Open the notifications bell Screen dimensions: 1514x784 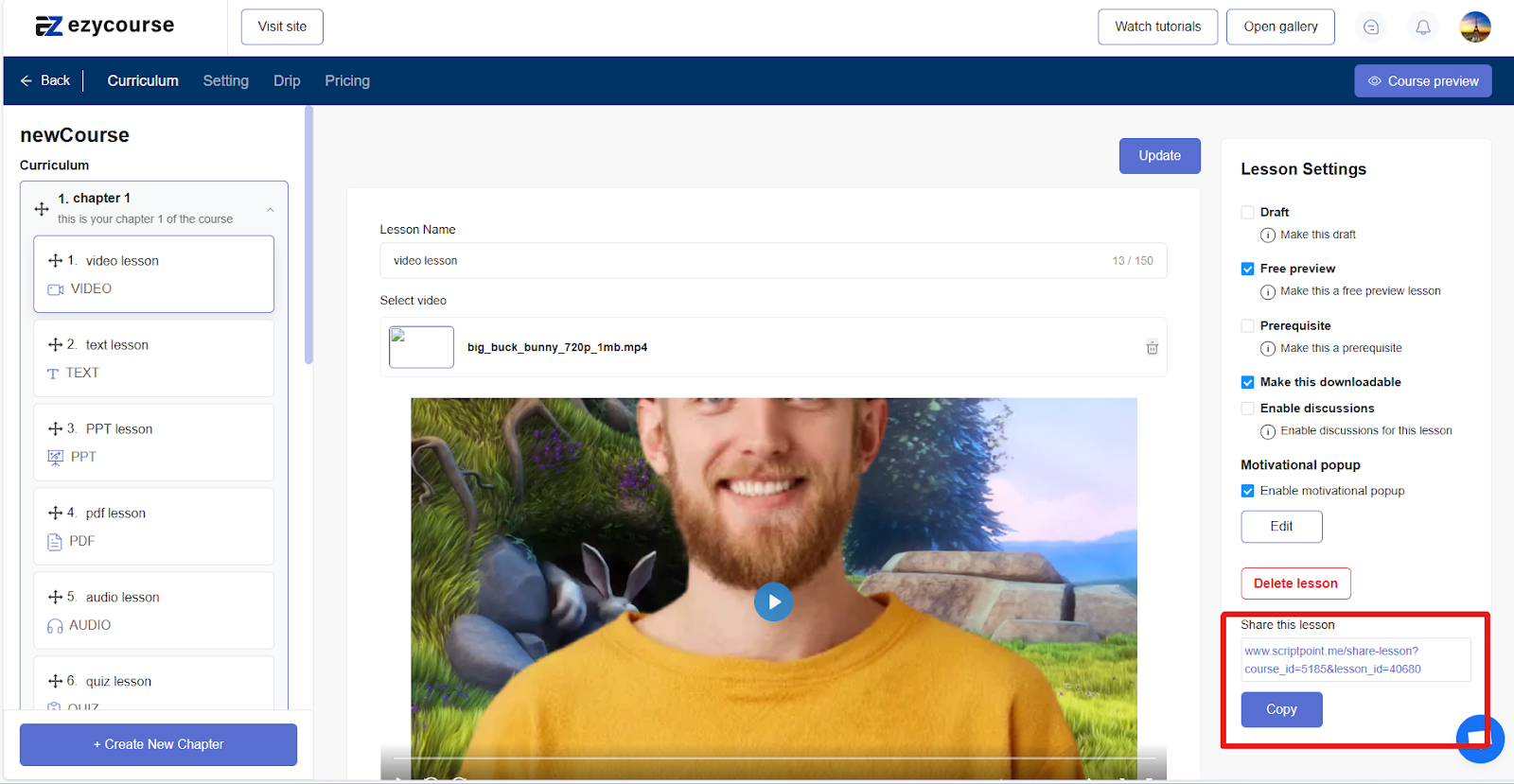point(1422,27)
